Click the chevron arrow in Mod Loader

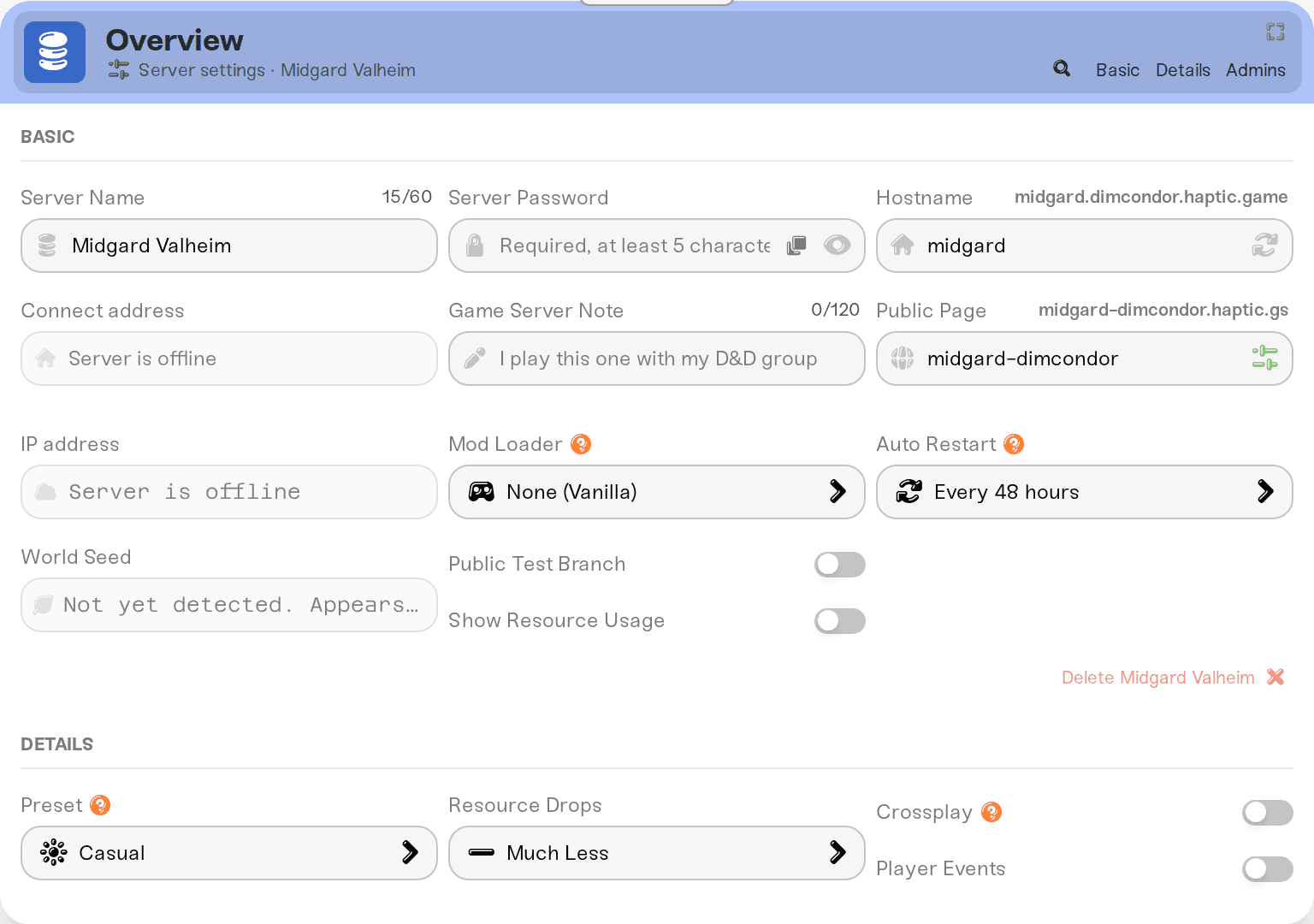point(838,491)
